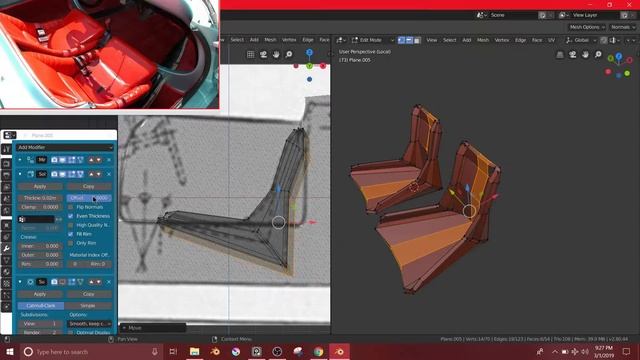Toggle Solidify modifier viewport display
This screenshot has width=640, height=360.
click(62, 174)
